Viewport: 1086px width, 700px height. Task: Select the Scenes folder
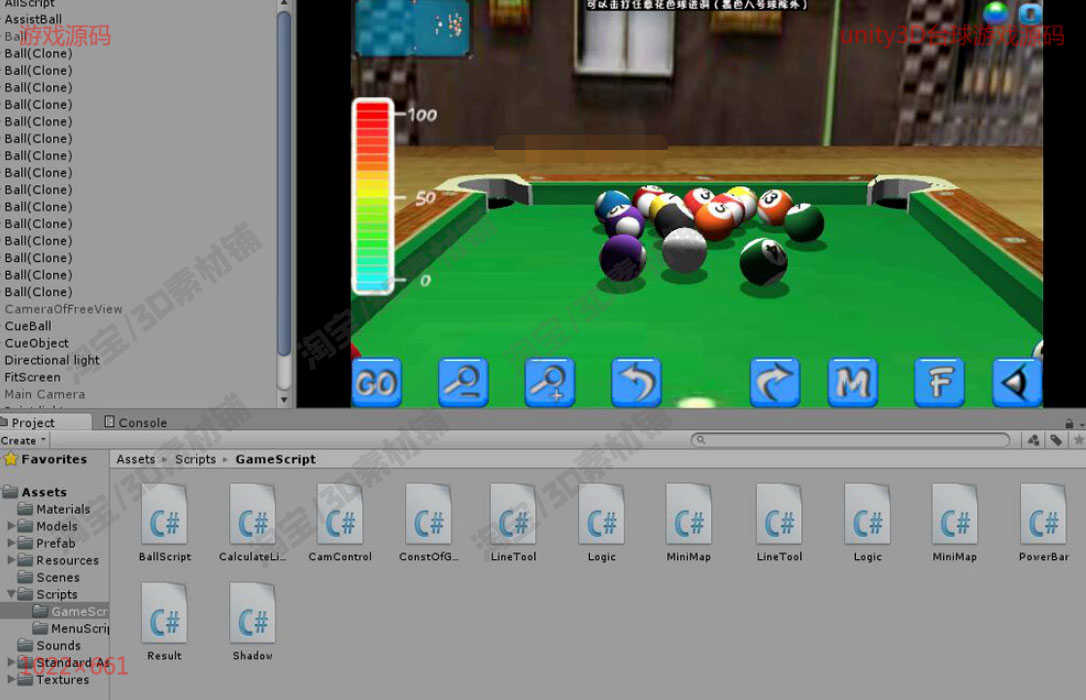pyautogui.click(x=48, y=577)
